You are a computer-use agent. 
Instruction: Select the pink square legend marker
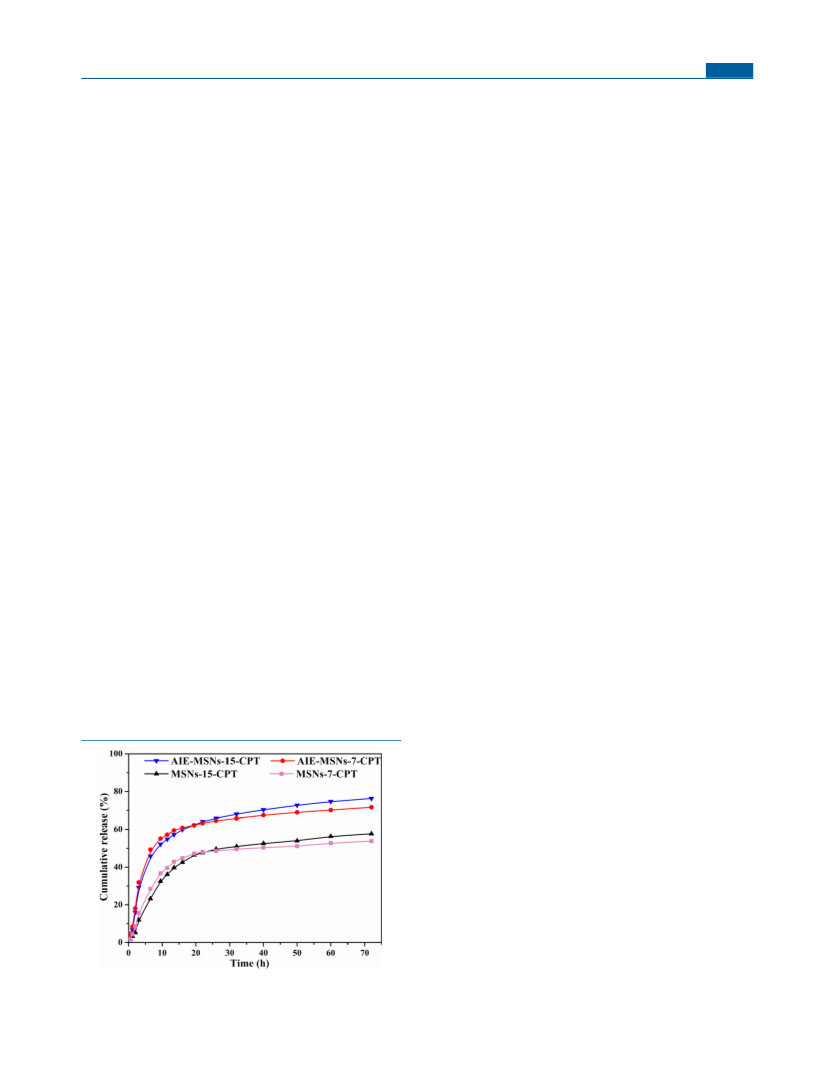coord(283,774)
